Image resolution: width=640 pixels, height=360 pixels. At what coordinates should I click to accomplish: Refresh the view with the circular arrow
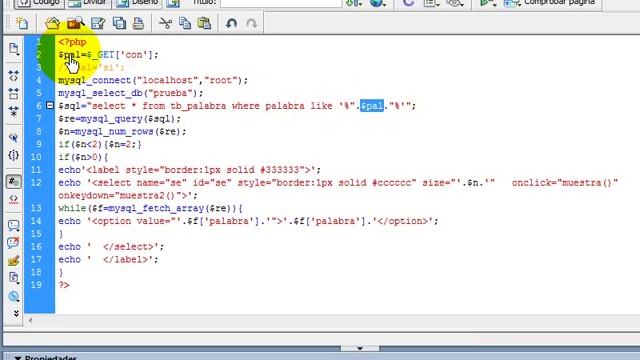(408, 3)
